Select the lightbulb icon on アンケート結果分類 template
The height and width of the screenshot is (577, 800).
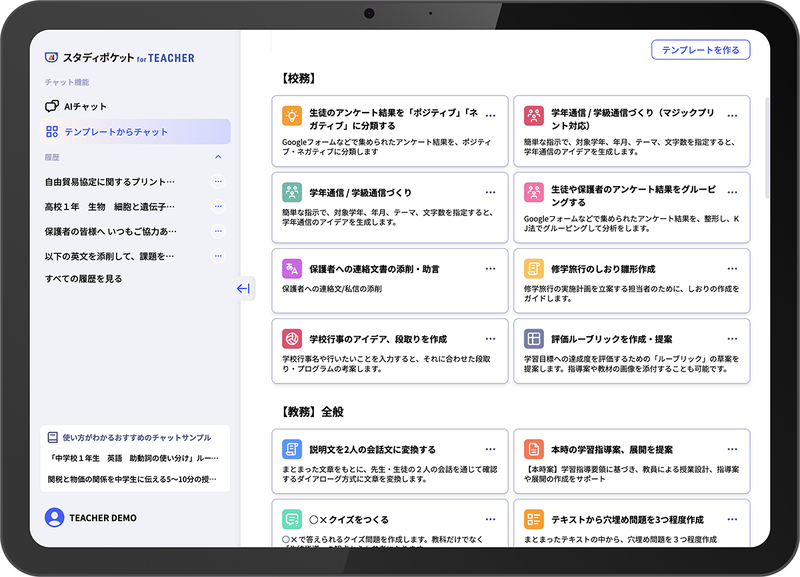[289, 113]
